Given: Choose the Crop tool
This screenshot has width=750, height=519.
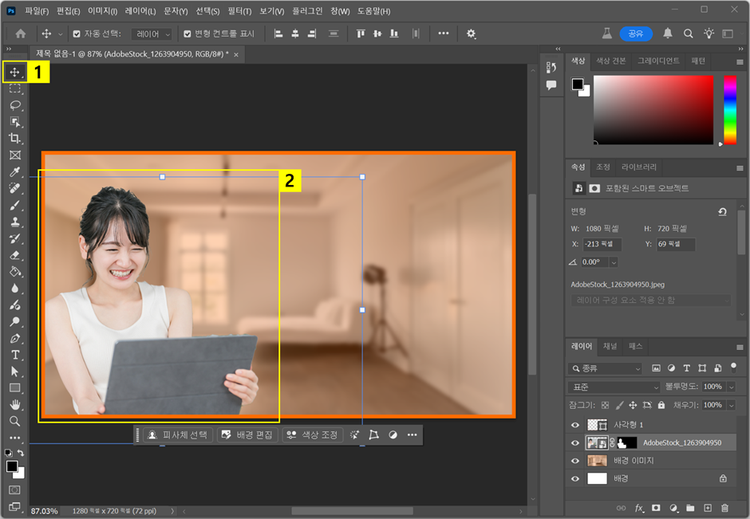Looking at the screenshot, I should click(15, 138).
